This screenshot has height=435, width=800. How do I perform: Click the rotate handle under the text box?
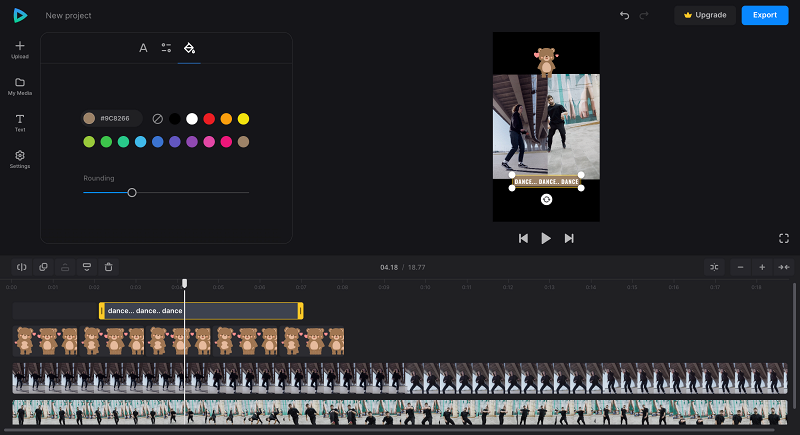546,199
